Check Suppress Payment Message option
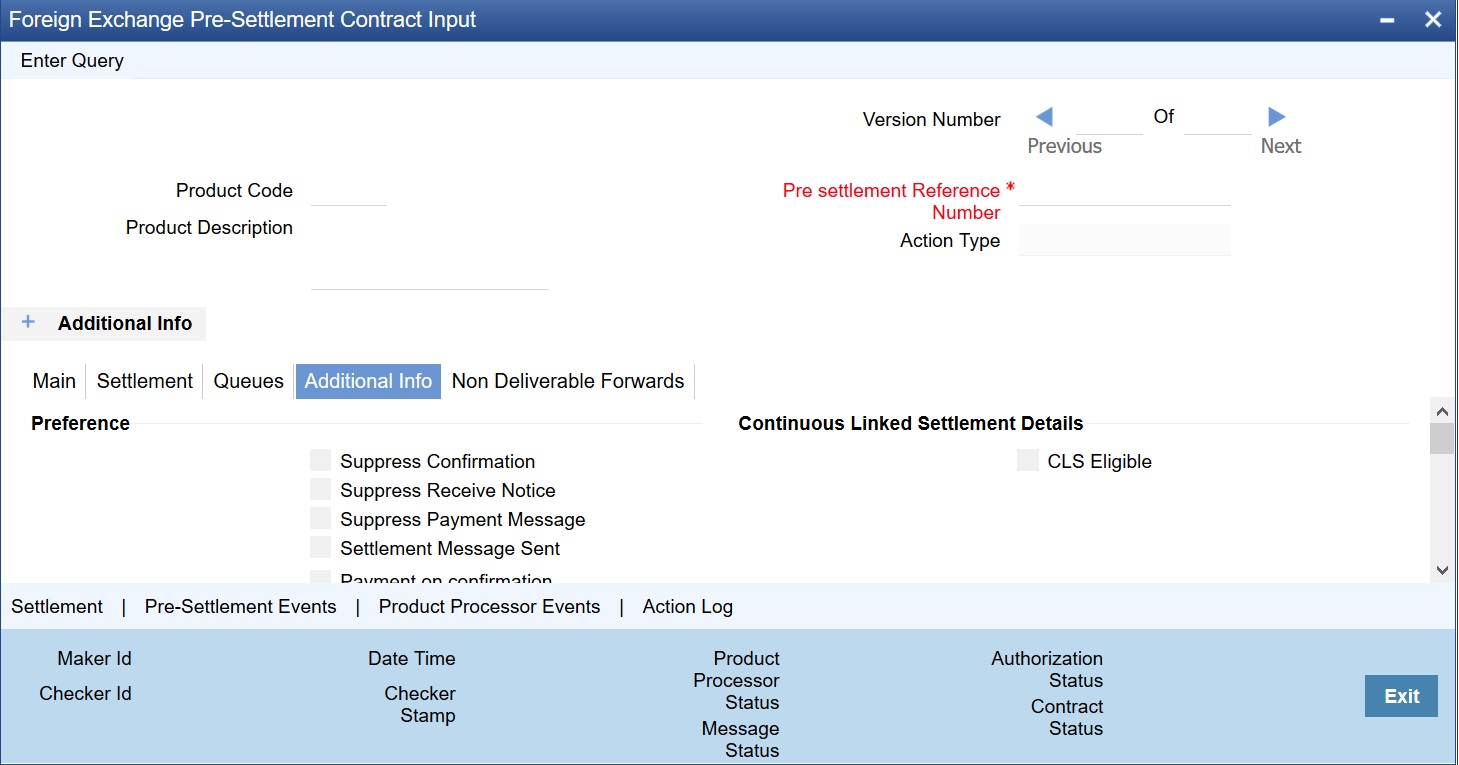1459x765 pixels. 320,518
